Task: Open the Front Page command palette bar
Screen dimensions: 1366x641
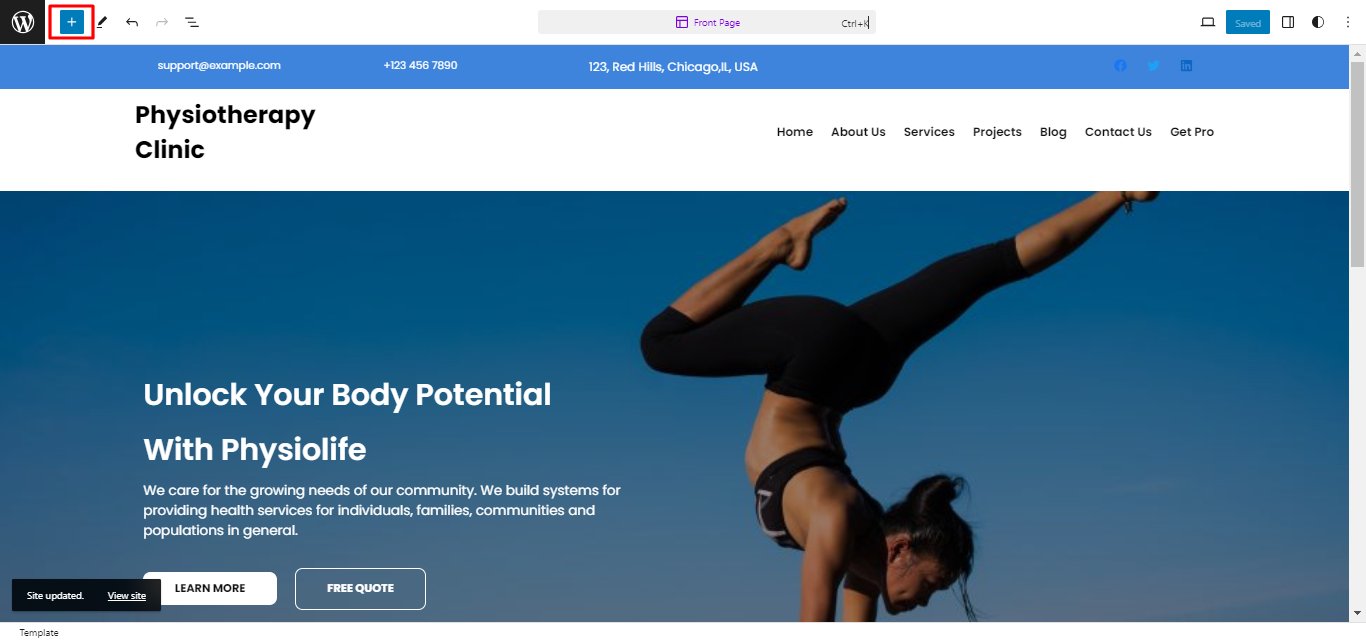Action: coord(707,22)
